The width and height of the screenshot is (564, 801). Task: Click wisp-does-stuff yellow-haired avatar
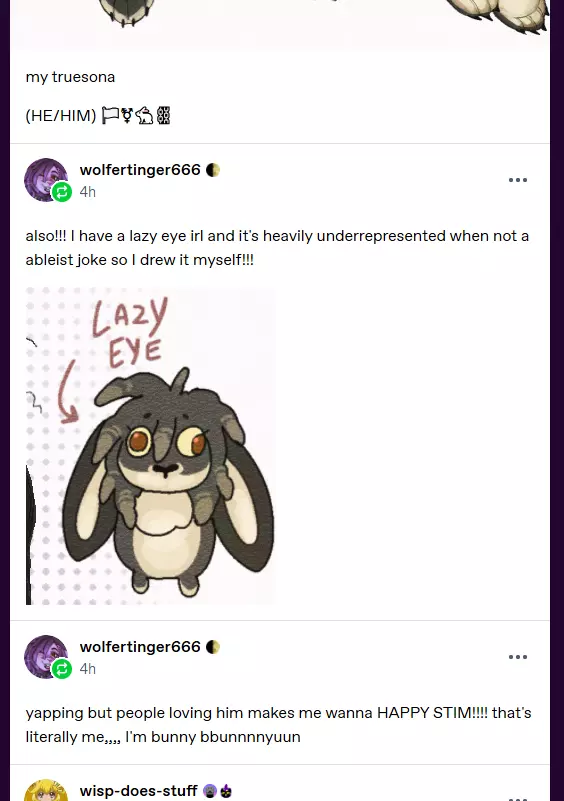click(46, 791)
